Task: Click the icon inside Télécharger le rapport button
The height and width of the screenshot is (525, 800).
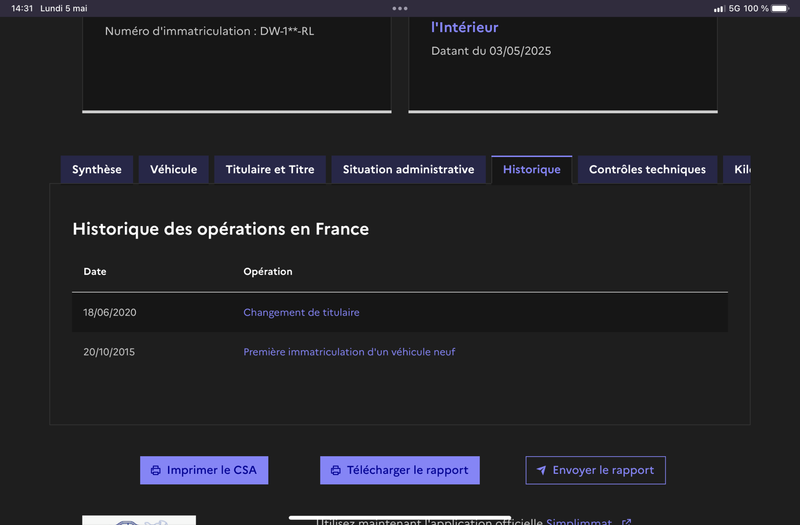Action: pyautogui.click(x=335, y=470)
